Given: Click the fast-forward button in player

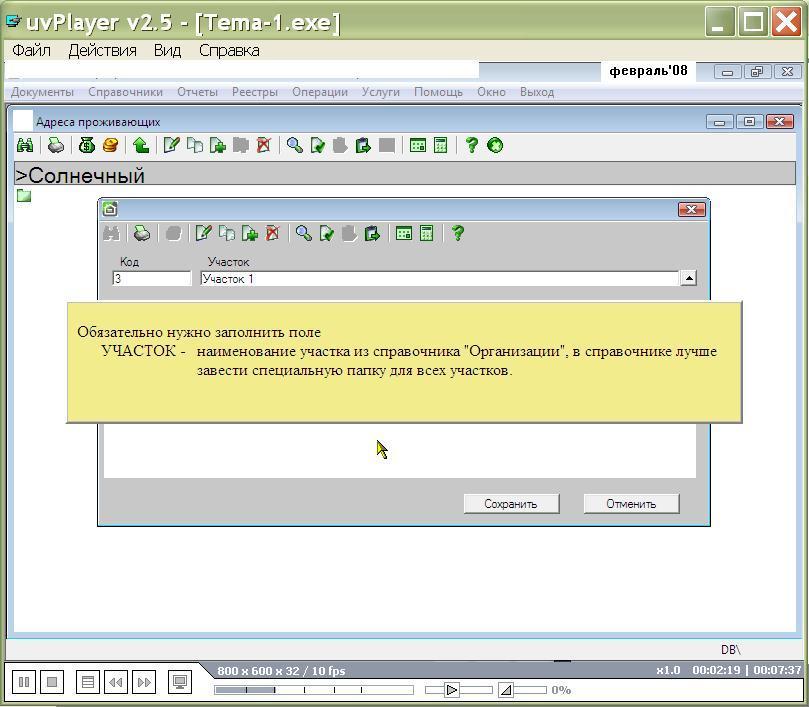Looking at the screenshot, I should coord(144,682).
